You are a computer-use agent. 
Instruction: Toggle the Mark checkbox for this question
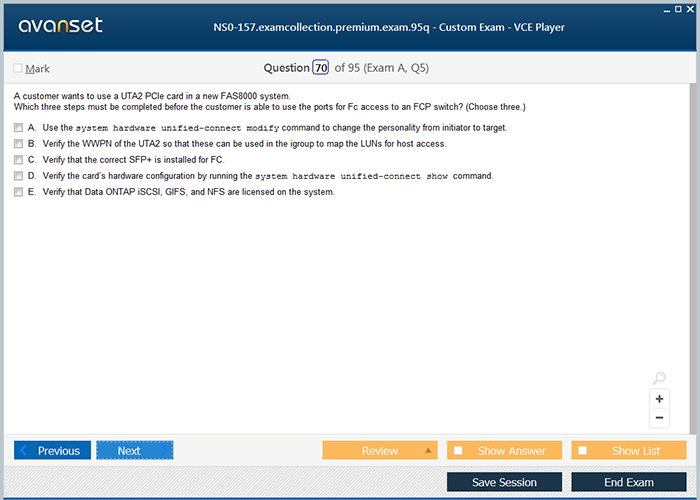click(x=18, y=69)
